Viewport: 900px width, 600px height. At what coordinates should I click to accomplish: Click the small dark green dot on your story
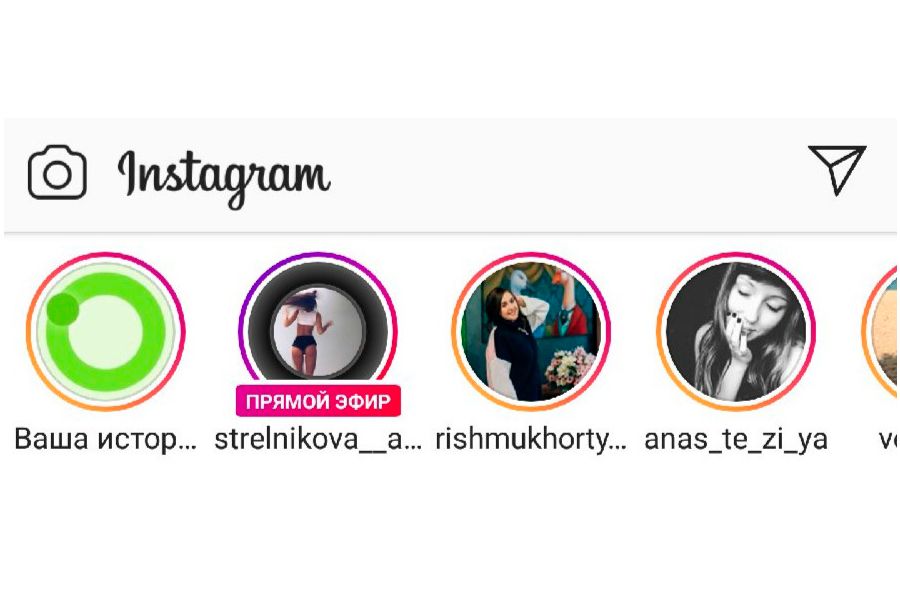point(62,309)
